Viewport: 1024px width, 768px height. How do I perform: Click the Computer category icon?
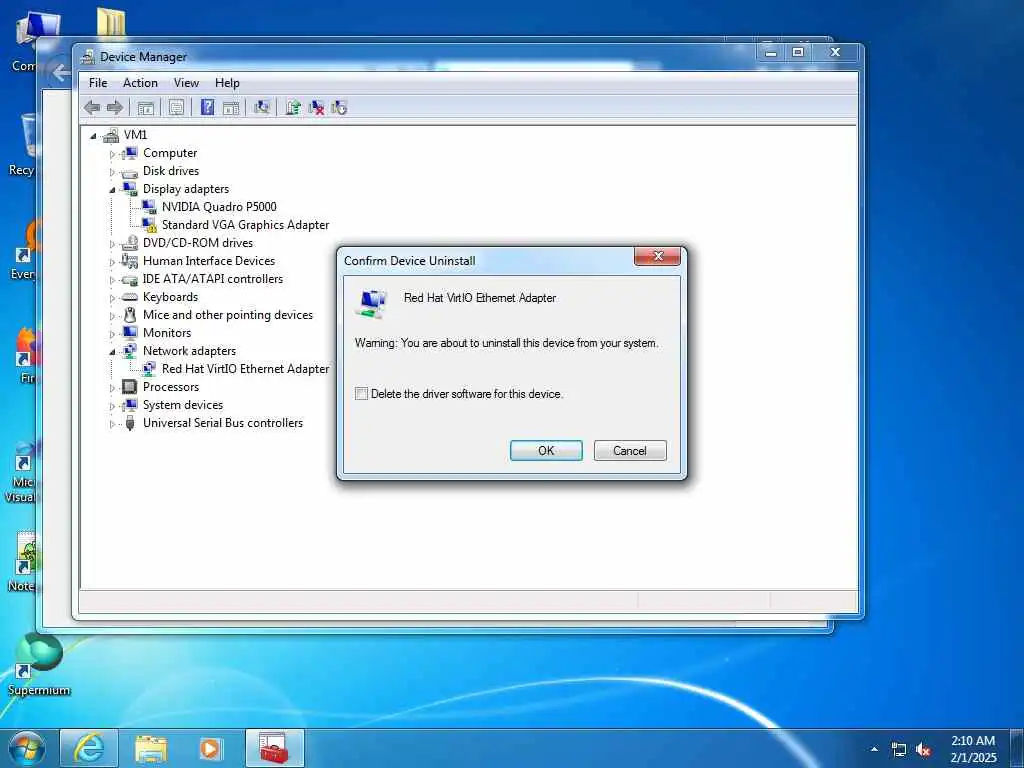129,153
